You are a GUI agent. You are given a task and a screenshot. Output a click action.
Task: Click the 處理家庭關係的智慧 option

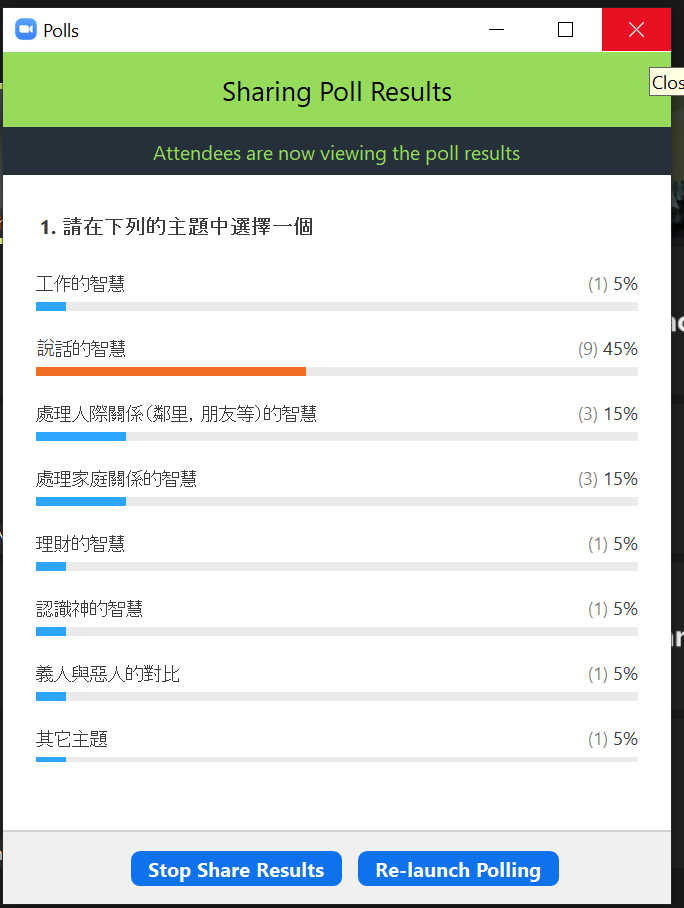point(116,479)
